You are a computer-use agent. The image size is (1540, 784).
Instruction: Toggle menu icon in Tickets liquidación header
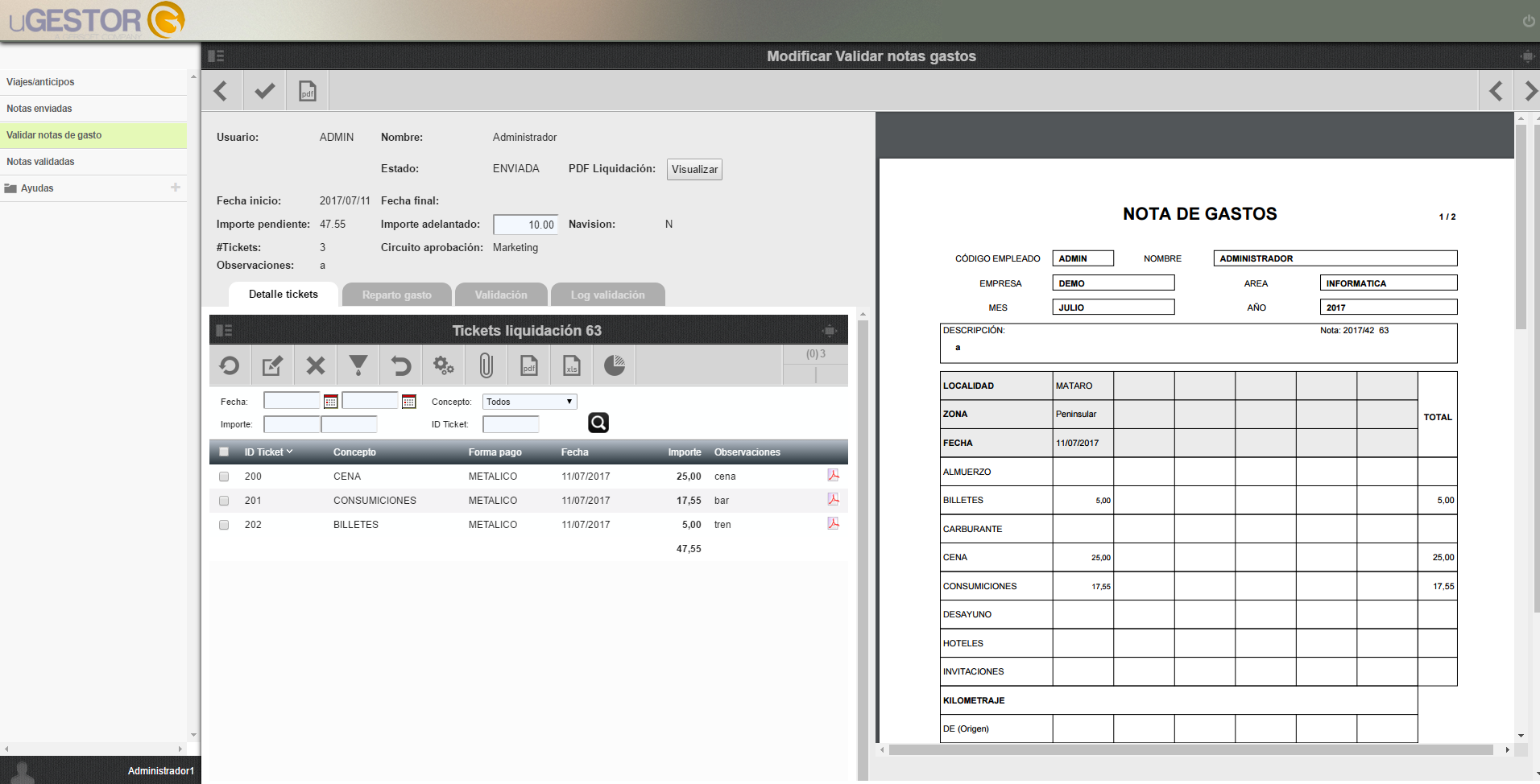224,331
